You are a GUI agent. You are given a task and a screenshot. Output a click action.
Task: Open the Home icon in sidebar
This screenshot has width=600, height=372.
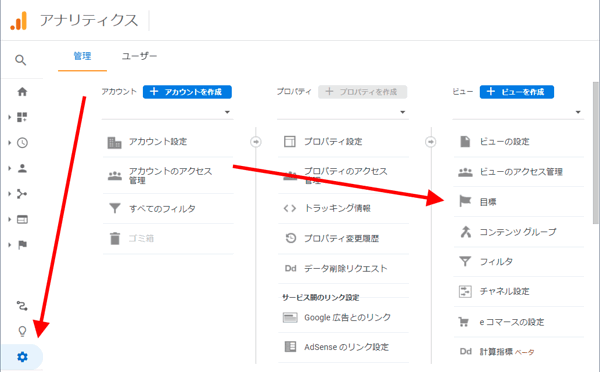(x=22, y=92)
